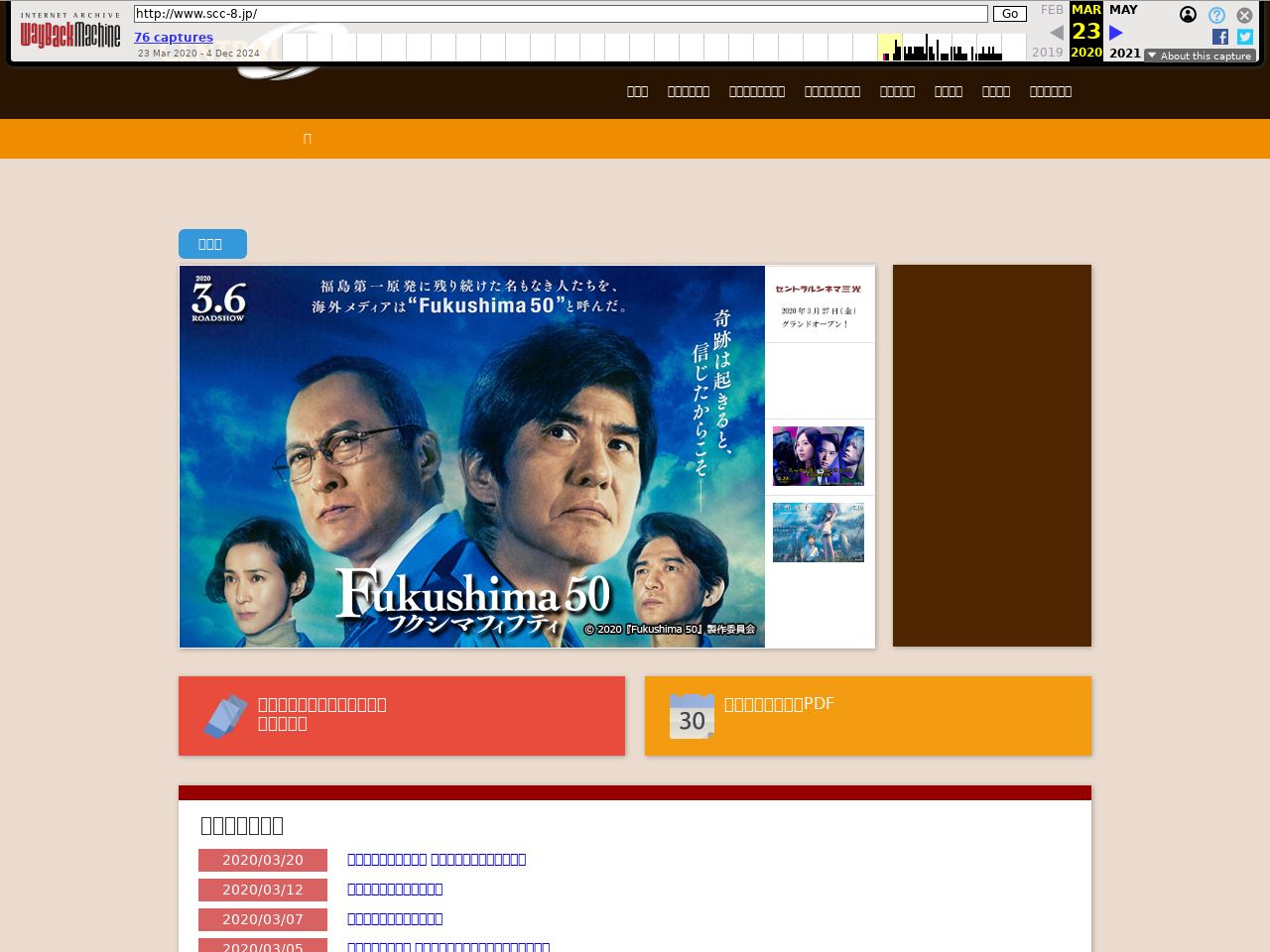The height and width of the screenshot is (952, 1270).
Task: Click the 2020/03/20 date label
Action: tap(263, 860)
